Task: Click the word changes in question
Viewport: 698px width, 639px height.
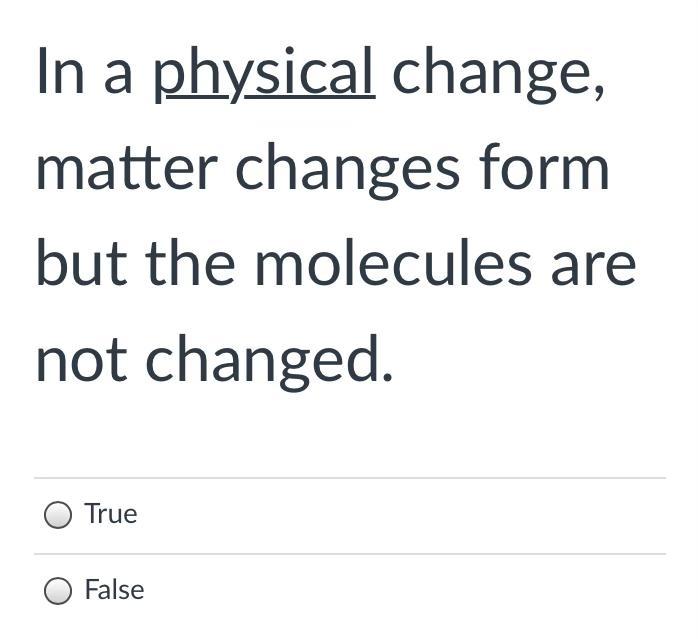Action: pyautogui.click(x=348, y=171)
